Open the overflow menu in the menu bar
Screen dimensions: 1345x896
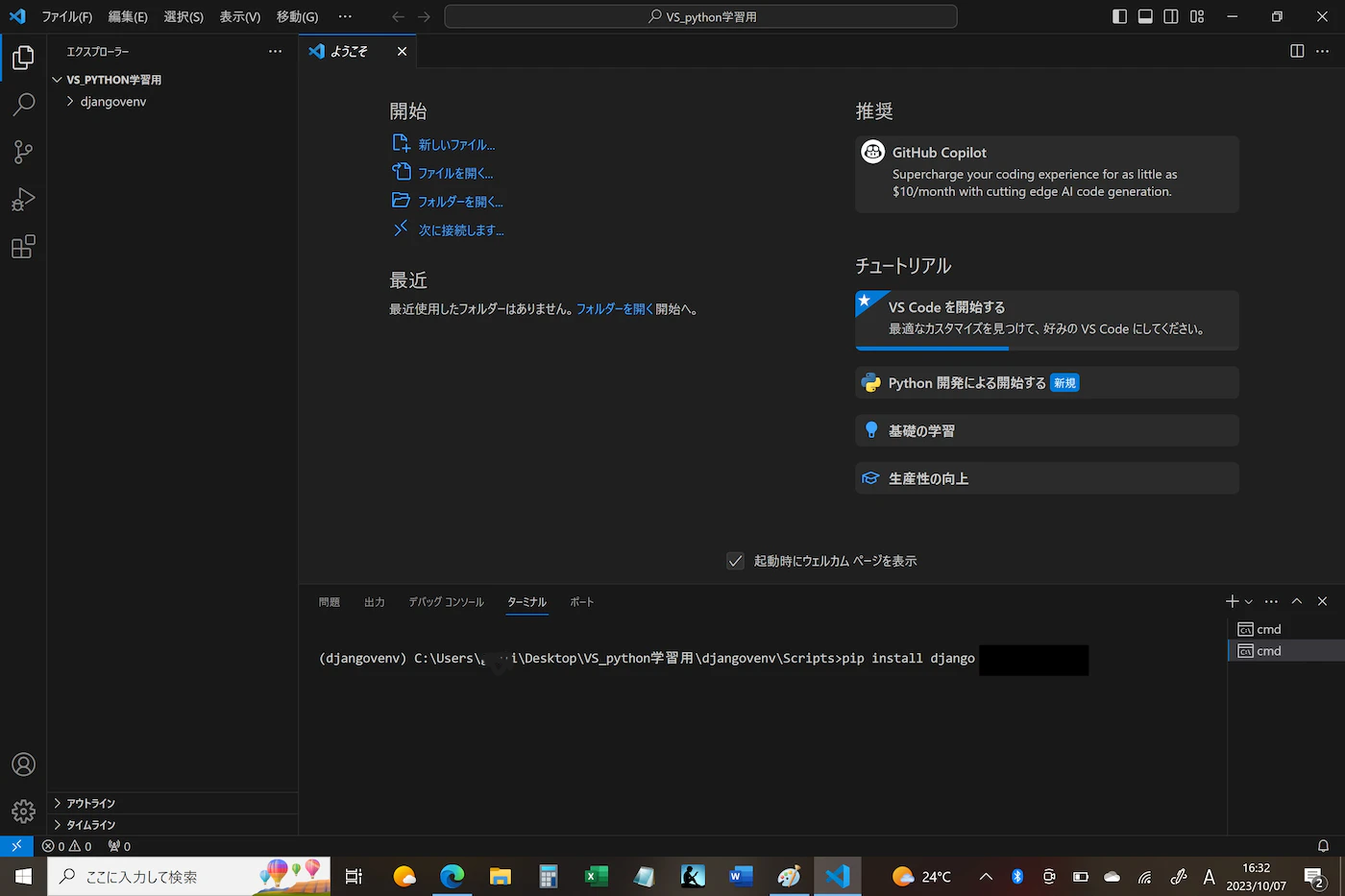[345, 16]
